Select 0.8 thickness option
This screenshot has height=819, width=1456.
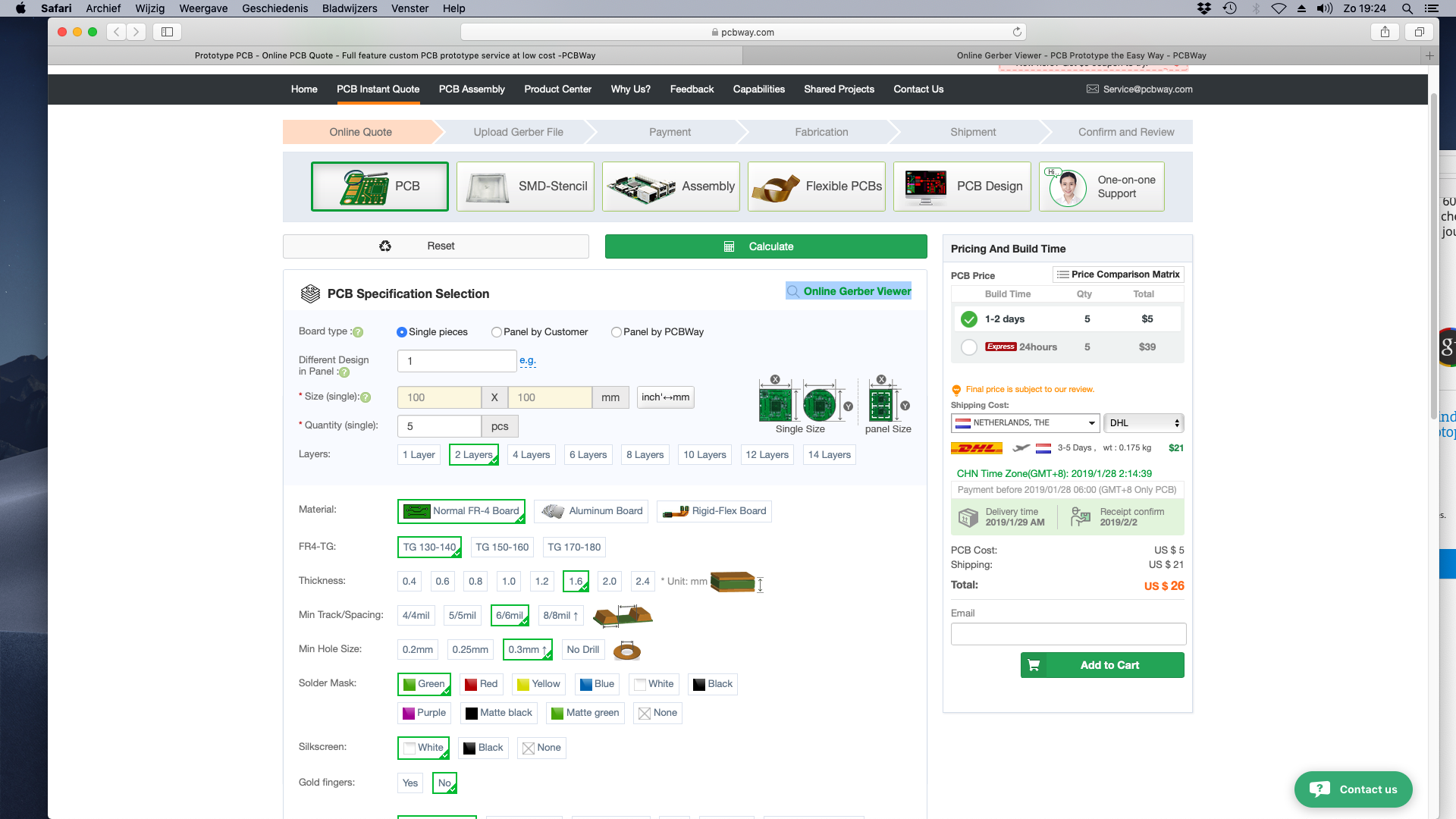click(x=475, y=582)
